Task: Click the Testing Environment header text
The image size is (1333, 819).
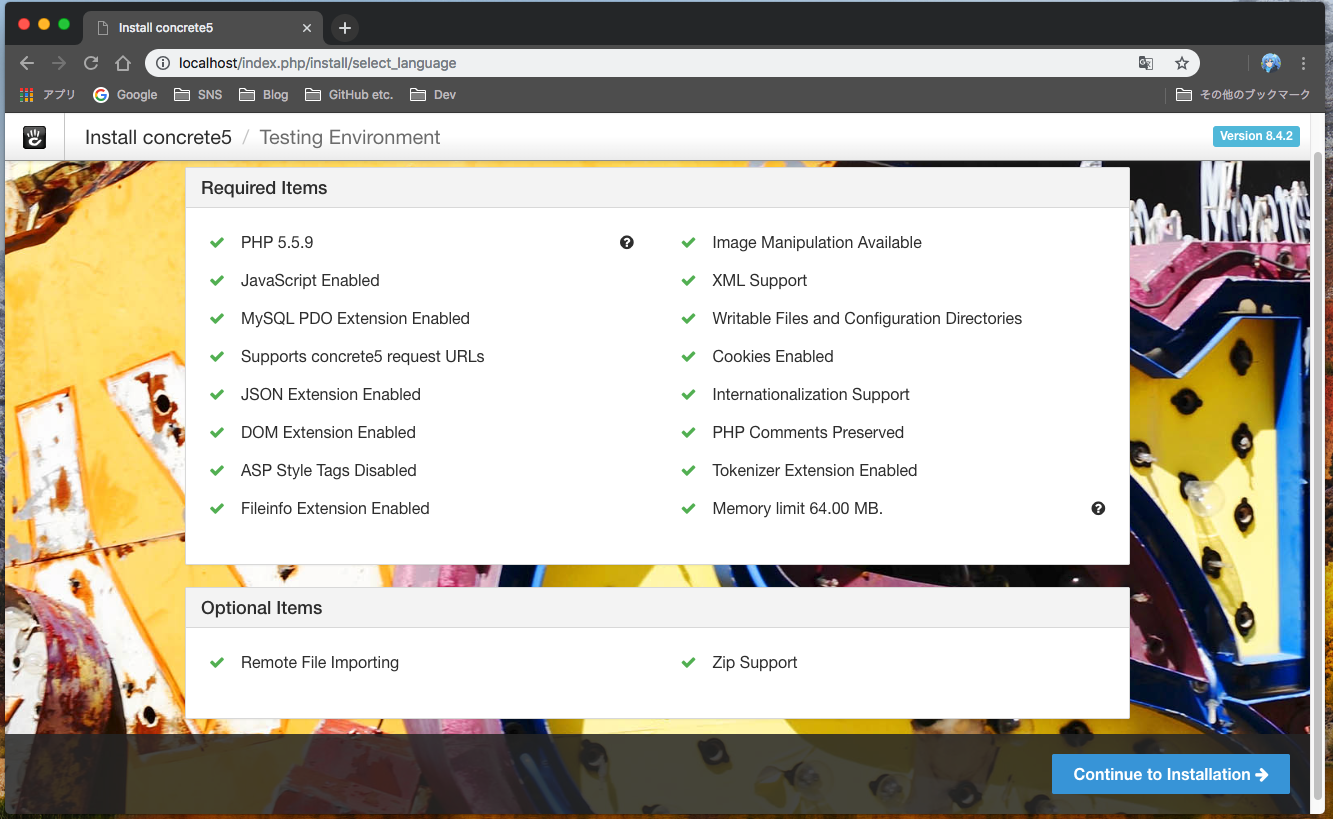Action: 350,137
